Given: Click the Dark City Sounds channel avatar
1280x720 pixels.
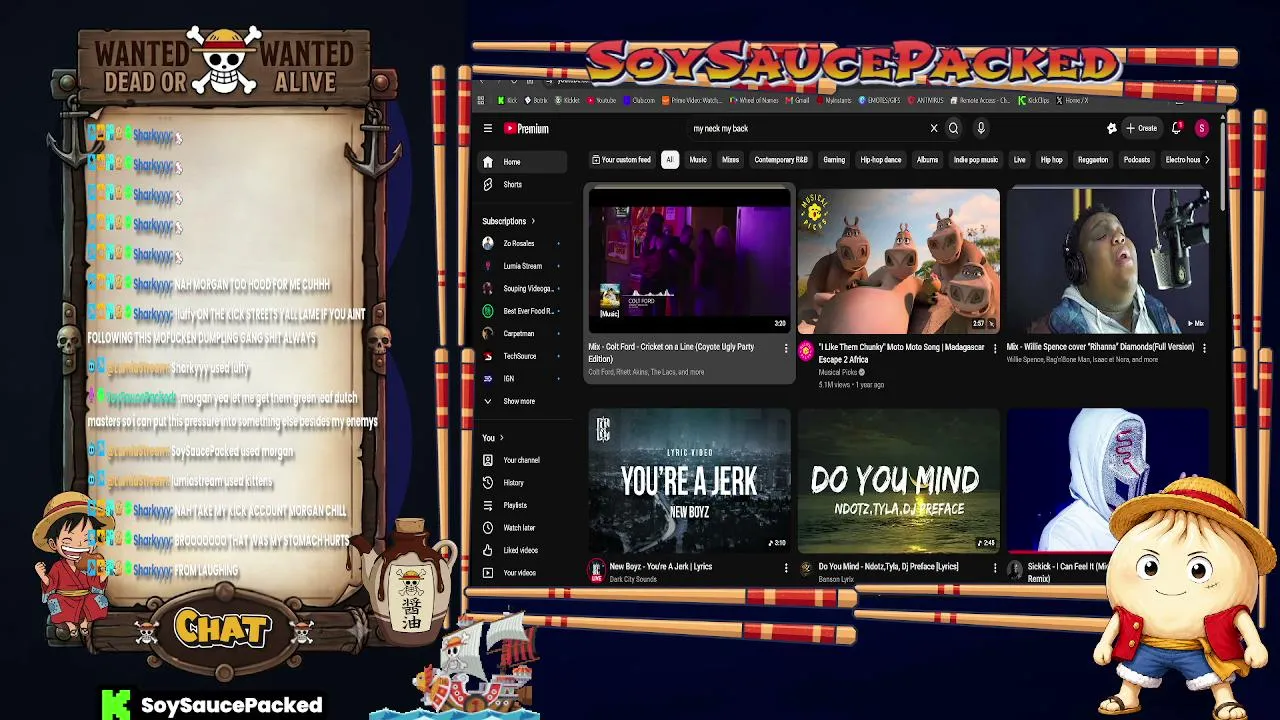Looking at the screenshot, I should (x=596, y=572).
